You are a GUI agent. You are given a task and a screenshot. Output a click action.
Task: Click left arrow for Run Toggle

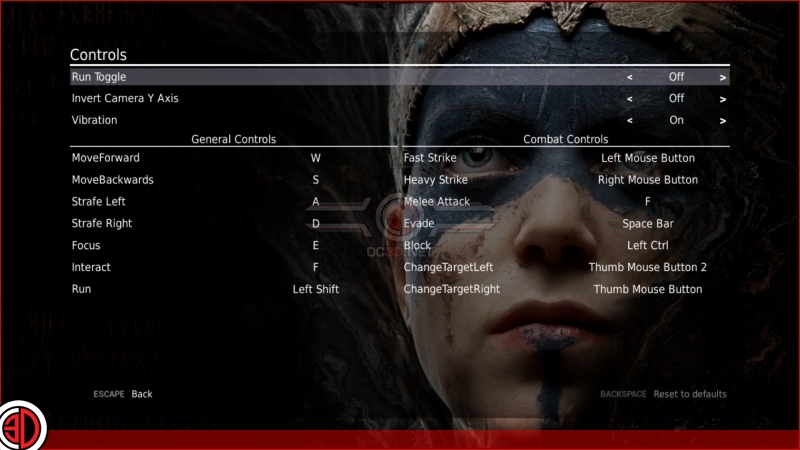pyautogui.click(x=630, y=78)
